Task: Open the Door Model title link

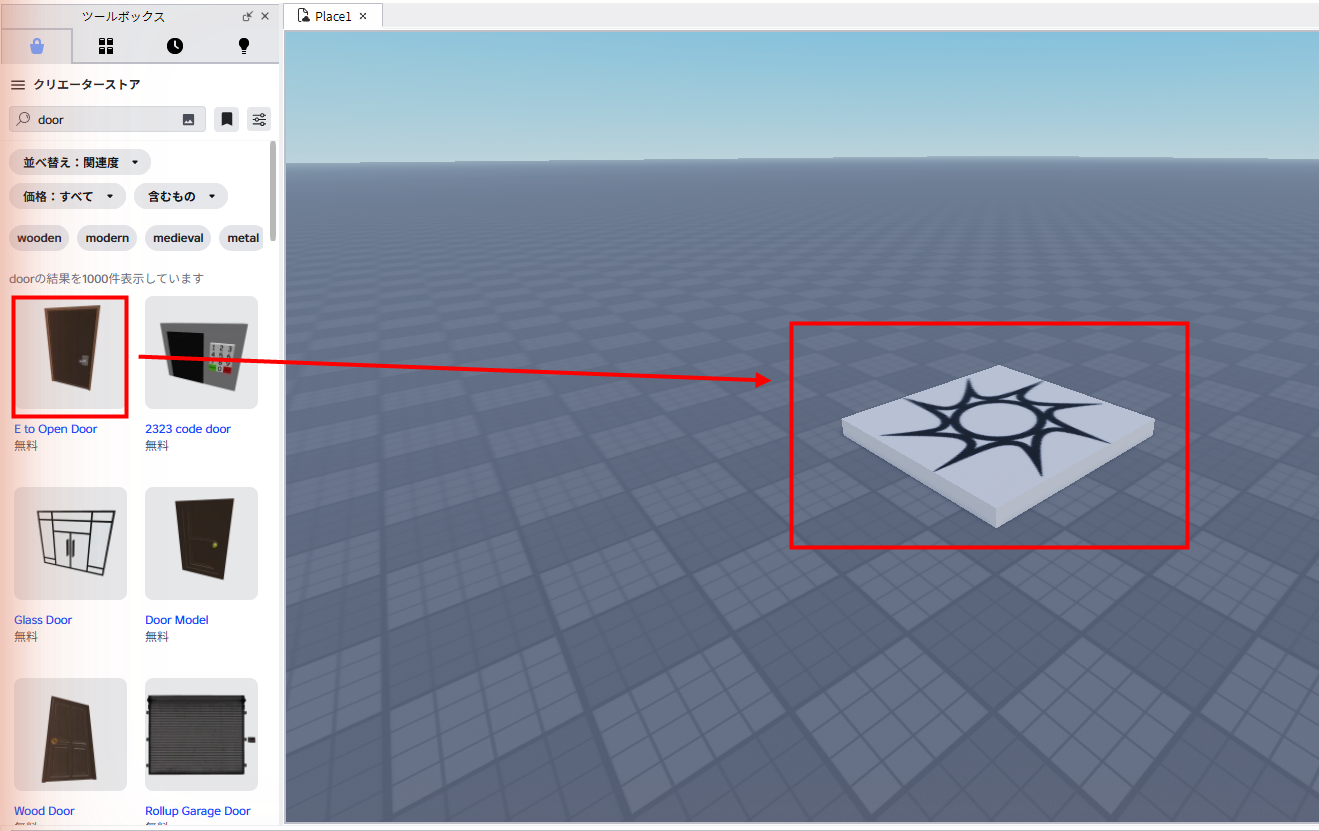Action: pos(177,620)
